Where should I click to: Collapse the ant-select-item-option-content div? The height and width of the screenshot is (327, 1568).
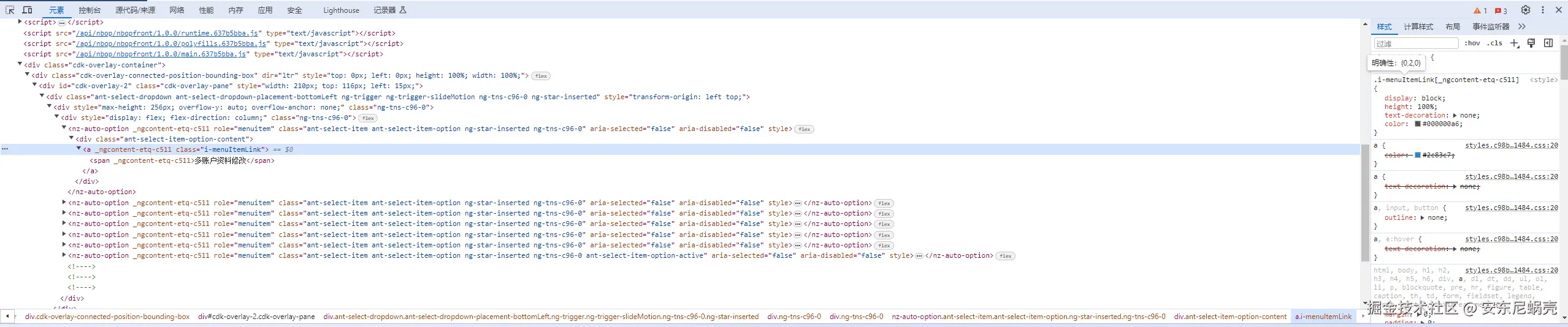pyautogui.click(x=71, y=138)
